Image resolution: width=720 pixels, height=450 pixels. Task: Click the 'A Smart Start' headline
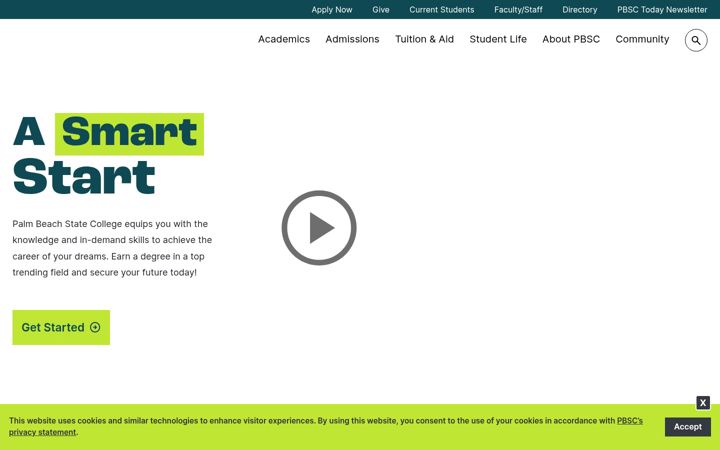click(x=108, y=155)
